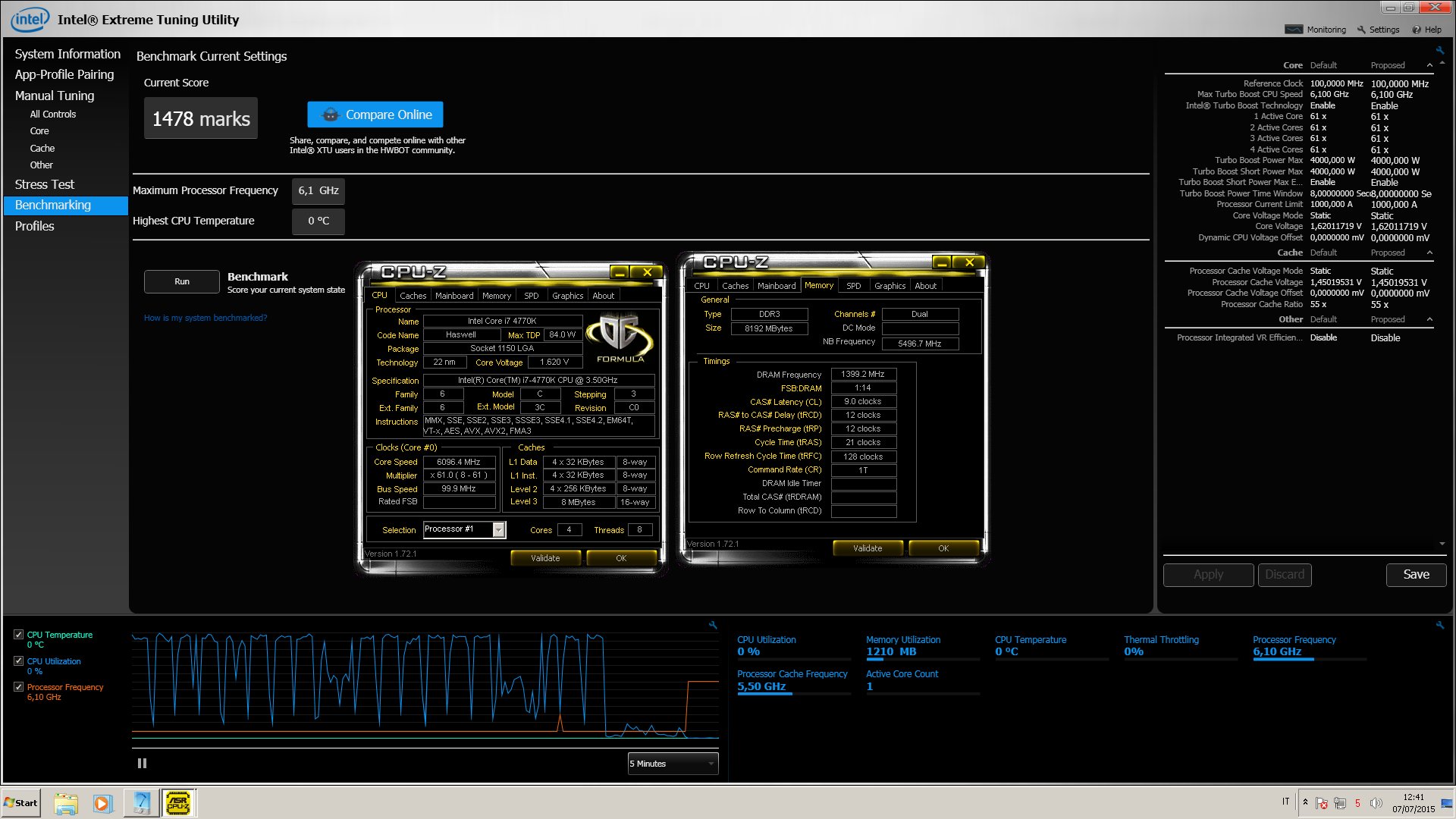Image resolution: width=1456 pixels, height=819 pixels.
Task: Close the left CPU-Z window
Action: (647, 272)
